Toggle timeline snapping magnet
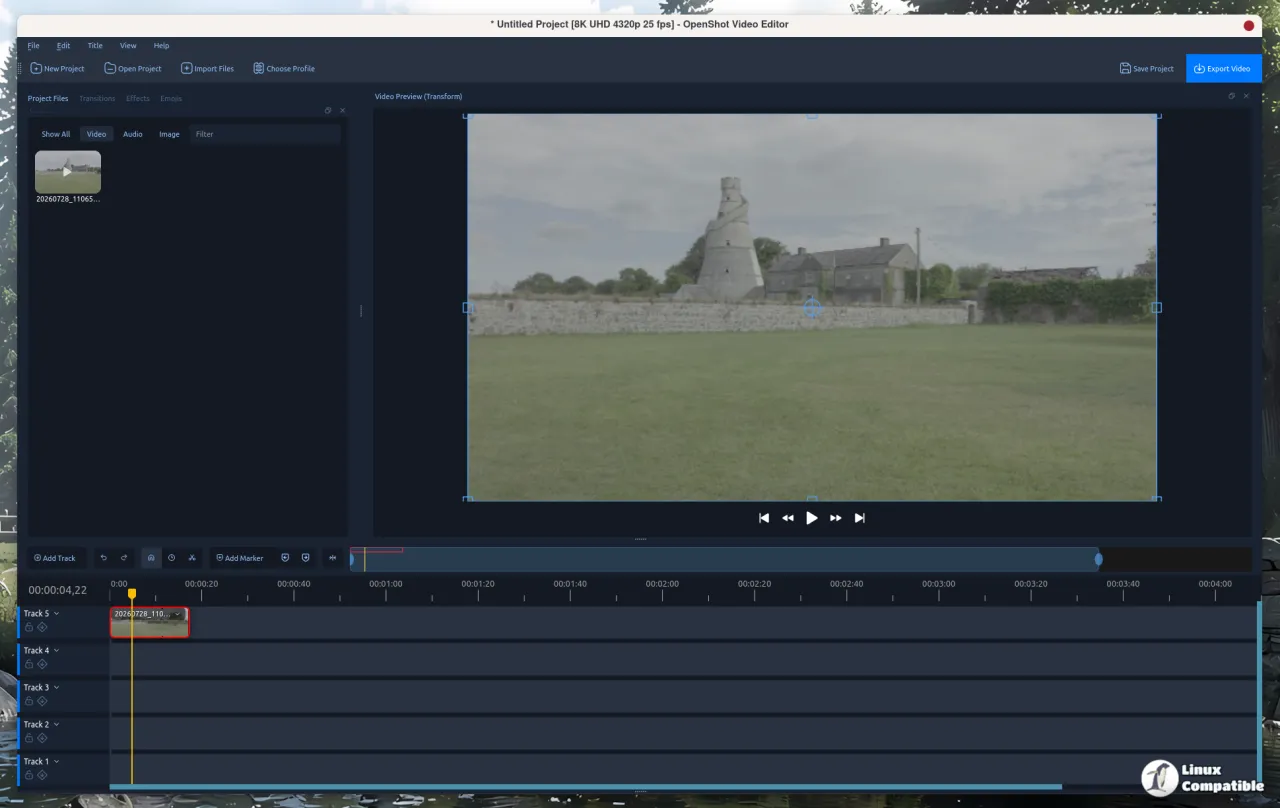 (x=151, y=558)
